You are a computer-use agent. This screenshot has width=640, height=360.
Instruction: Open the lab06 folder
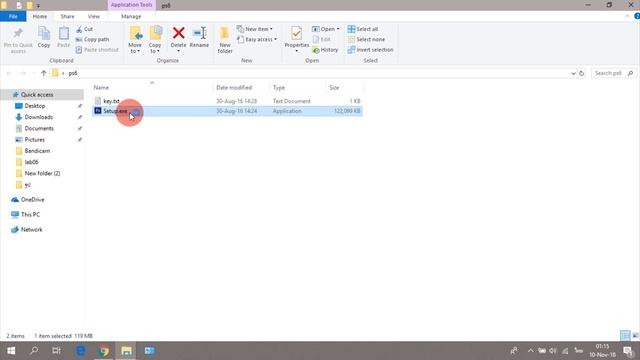click(x=31, y=162)
